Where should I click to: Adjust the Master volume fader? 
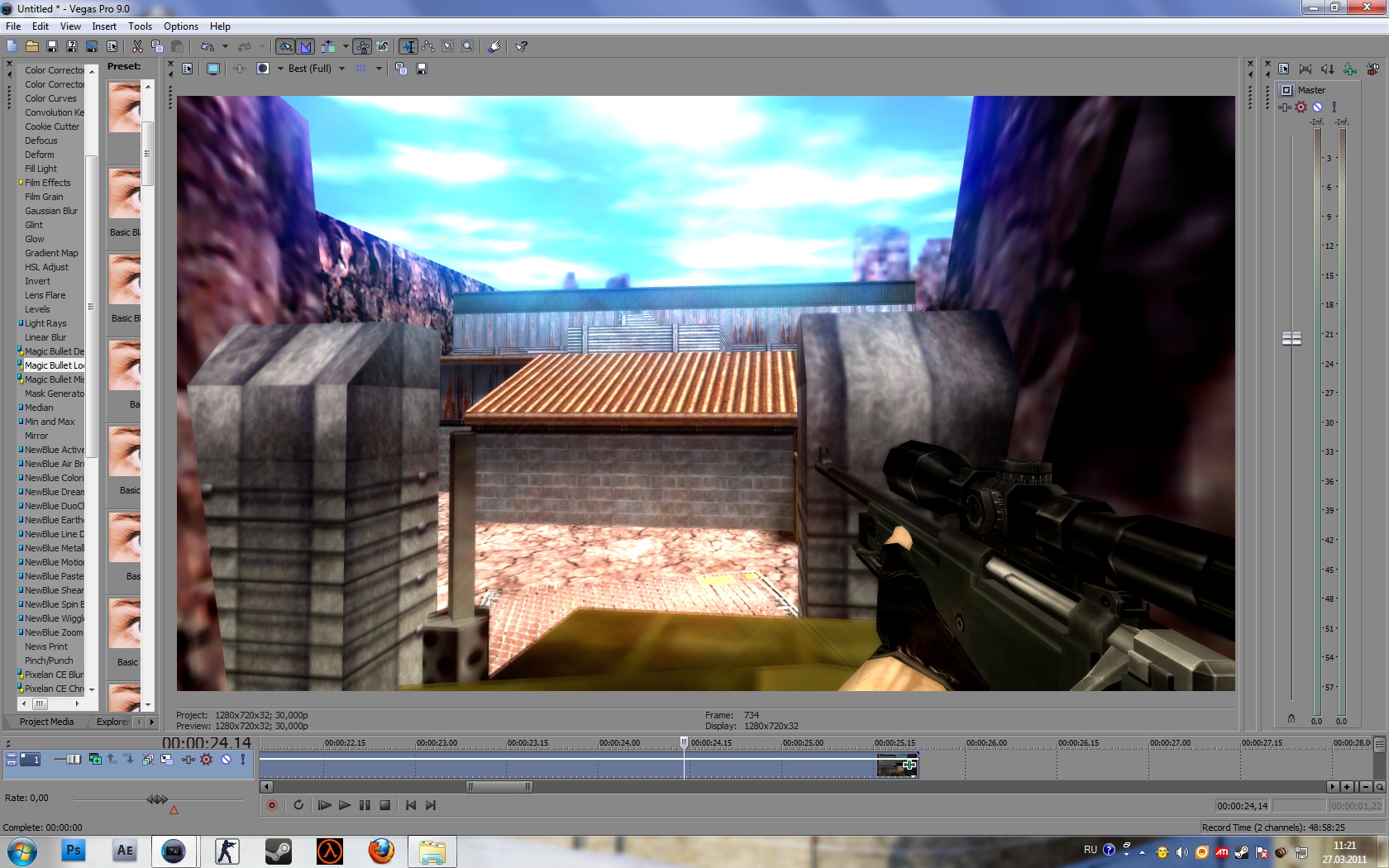[1291, 338]
